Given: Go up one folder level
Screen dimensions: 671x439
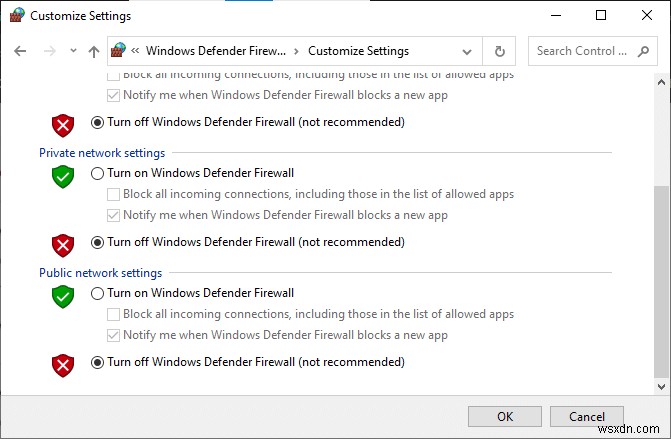Looking at the screenshot, I should coord(93,51).
